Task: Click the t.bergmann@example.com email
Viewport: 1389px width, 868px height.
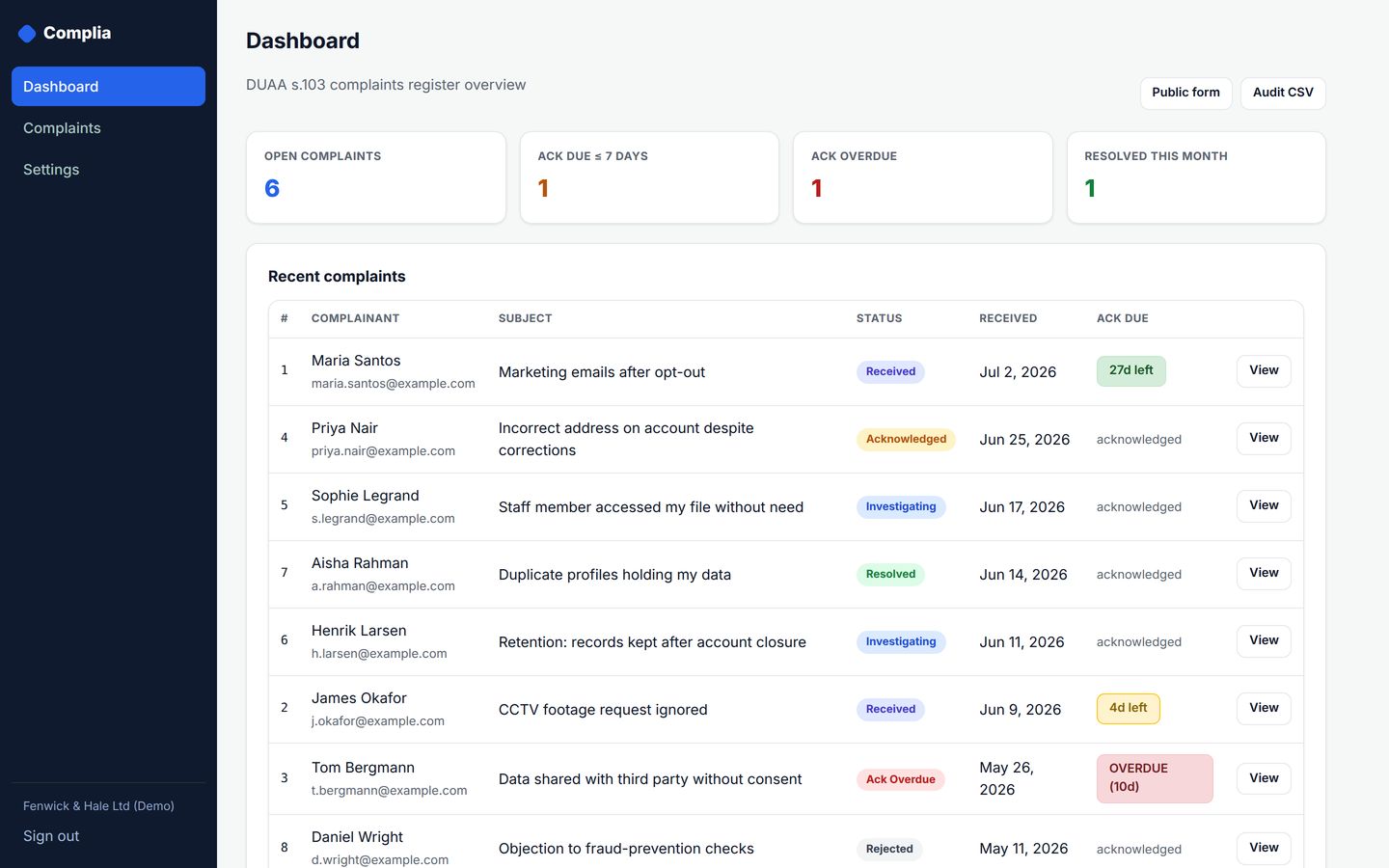Action: click(389, 791)
